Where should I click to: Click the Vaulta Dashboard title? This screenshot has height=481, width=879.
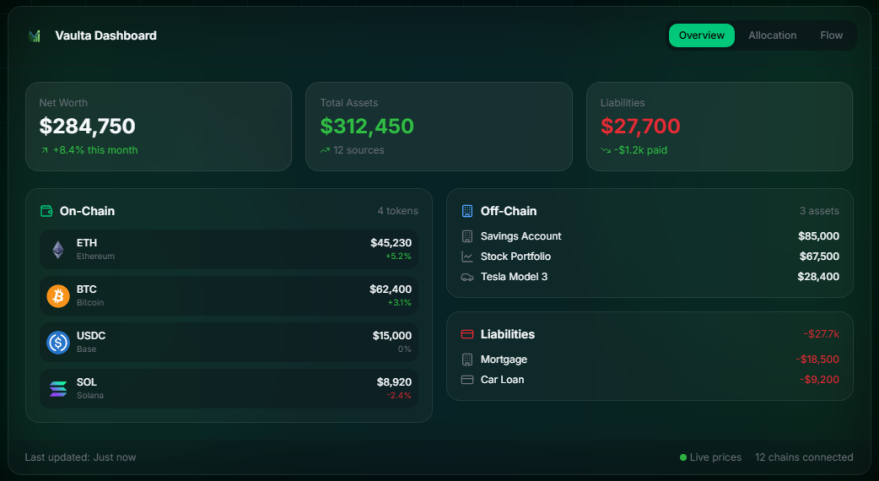point(106,36)
